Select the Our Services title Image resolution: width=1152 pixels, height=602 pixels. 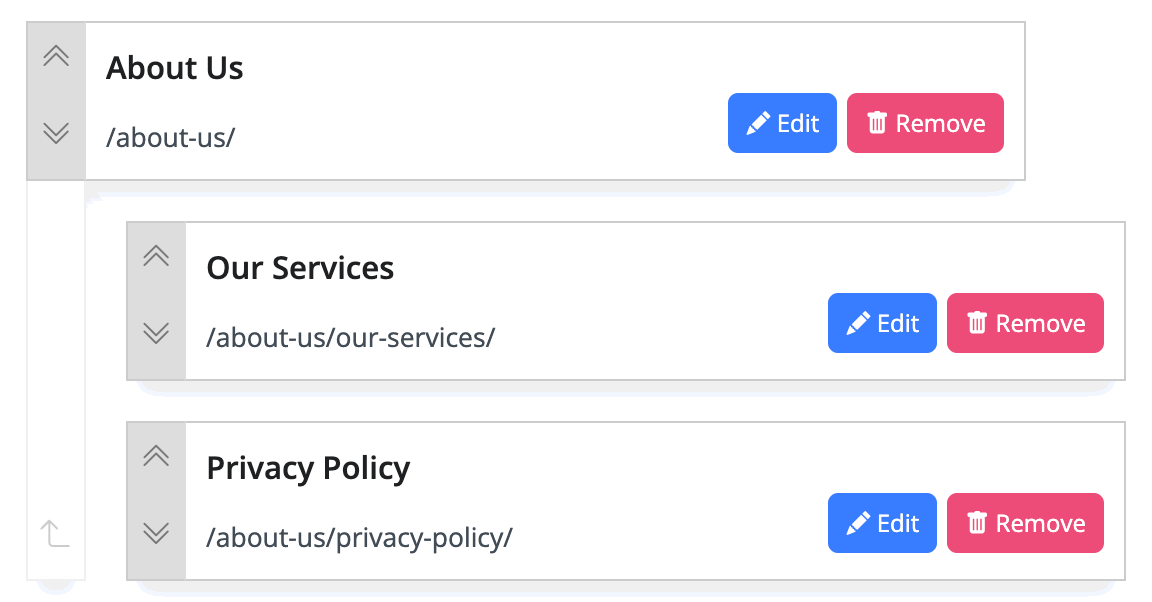300,268
